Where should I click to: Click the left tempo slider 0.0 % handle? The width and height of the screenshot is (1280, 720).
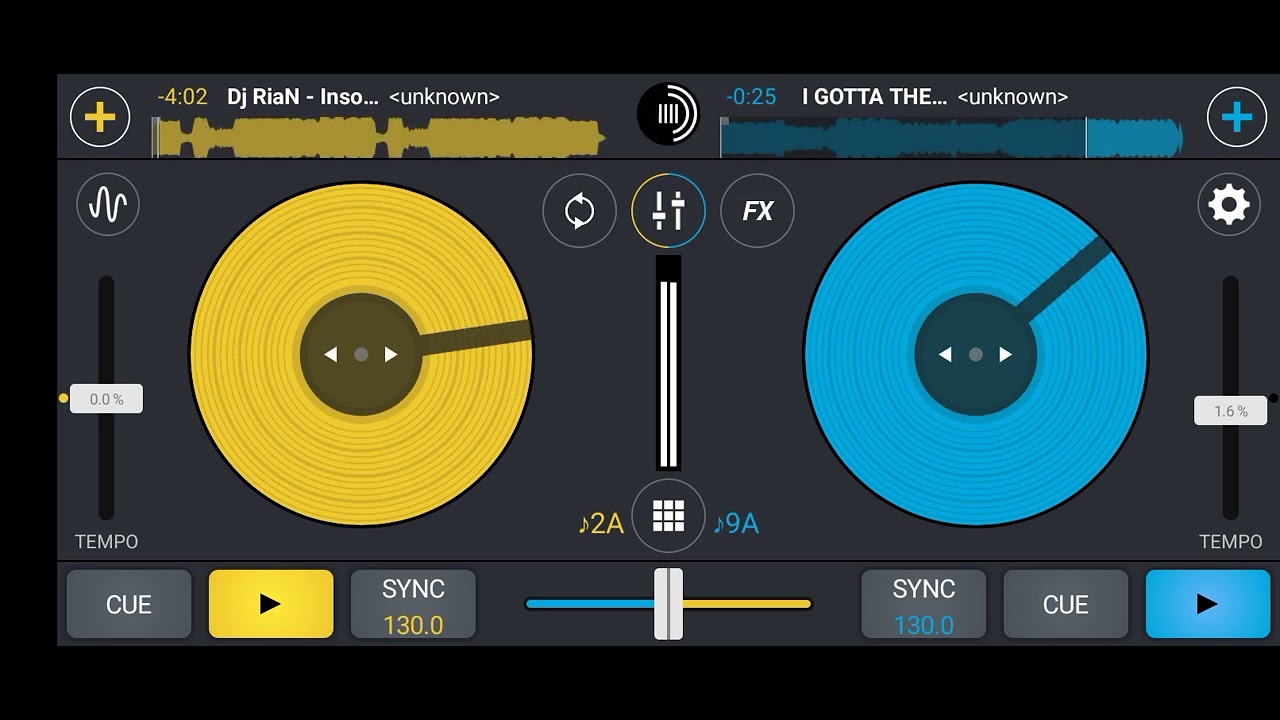click(106, 399)
